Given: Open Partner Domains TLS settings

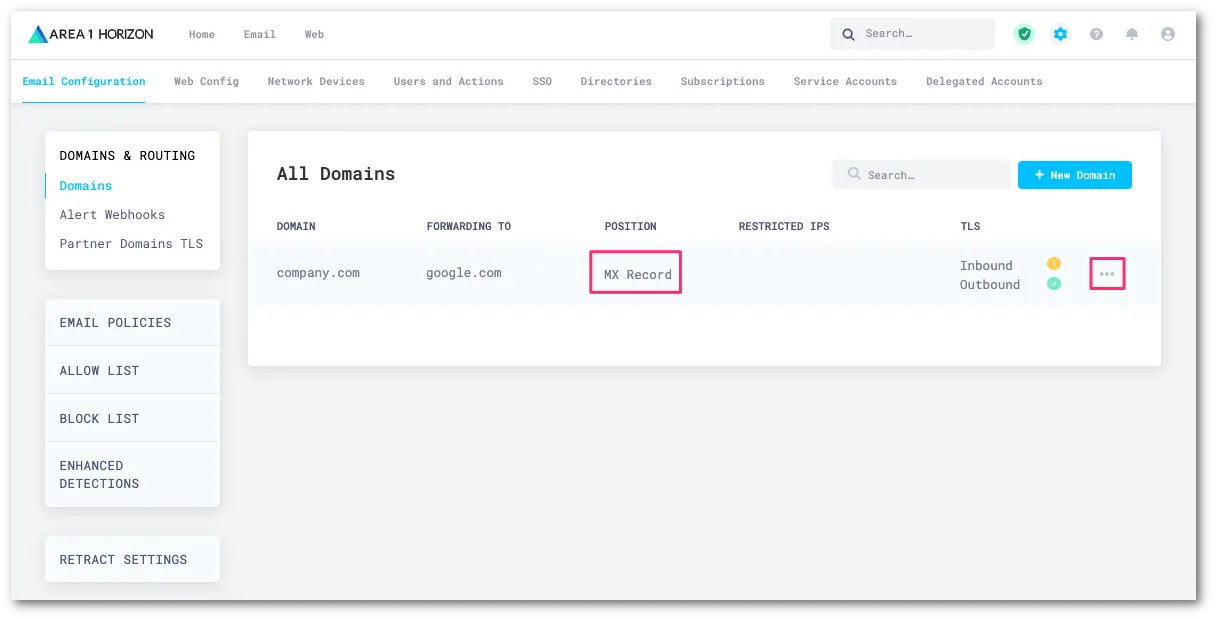Looking at the screenshot, I should (x=130, y=243).
